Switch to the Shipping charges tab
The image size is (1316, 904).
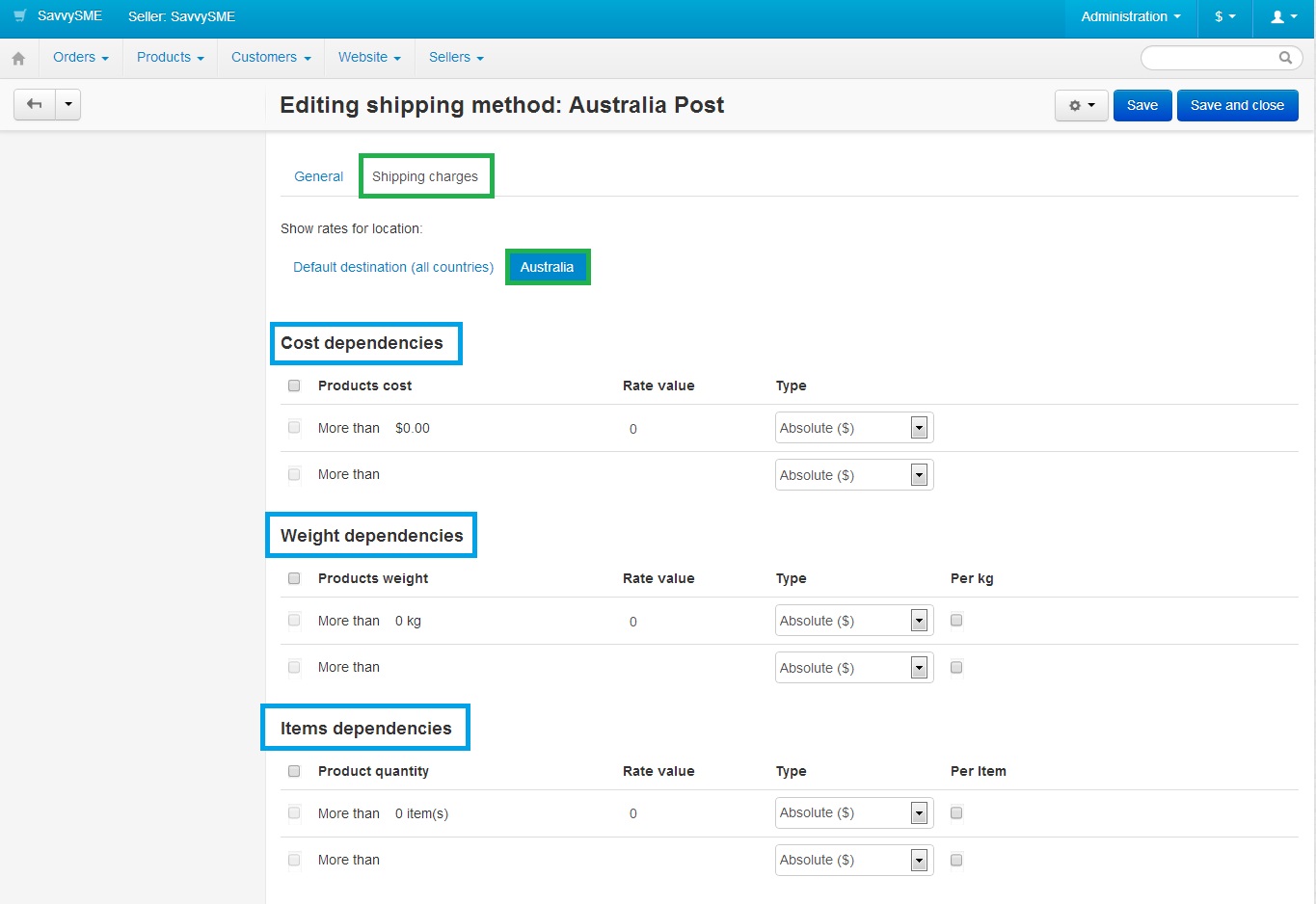[x=425, y=176]
